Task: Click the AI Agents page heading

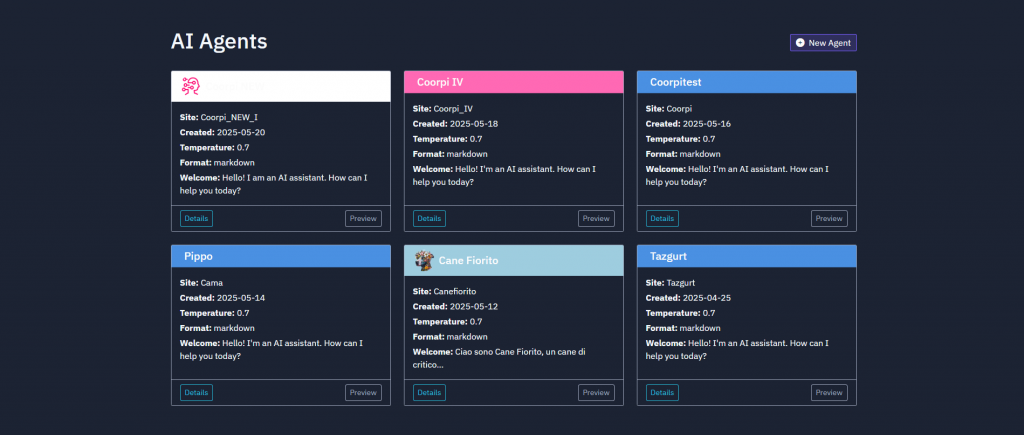Action: pyautogui.click(x=219, y=41)
